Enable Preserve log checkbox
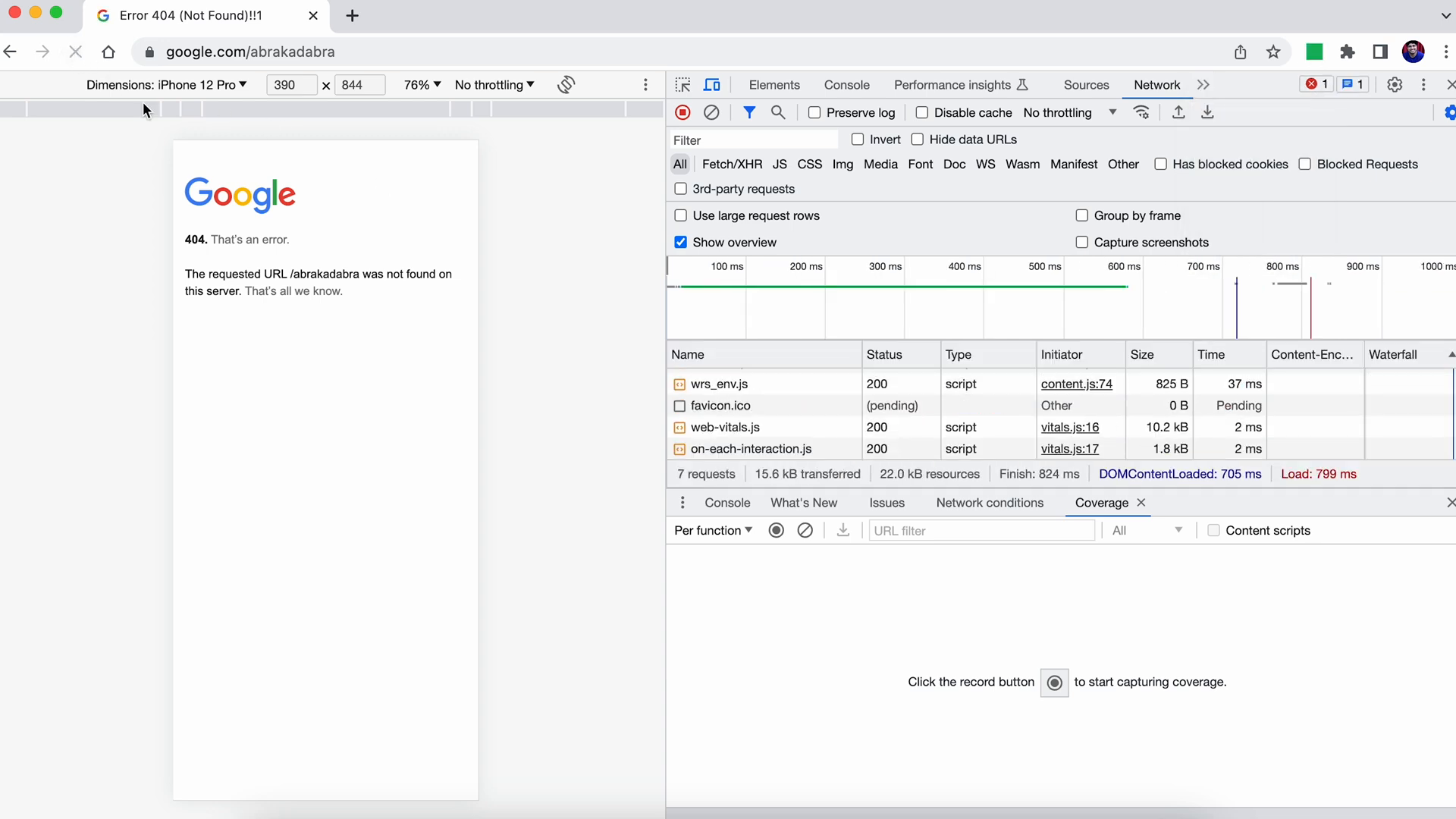This screenshot has height=819, width=1456. (814, 113)
